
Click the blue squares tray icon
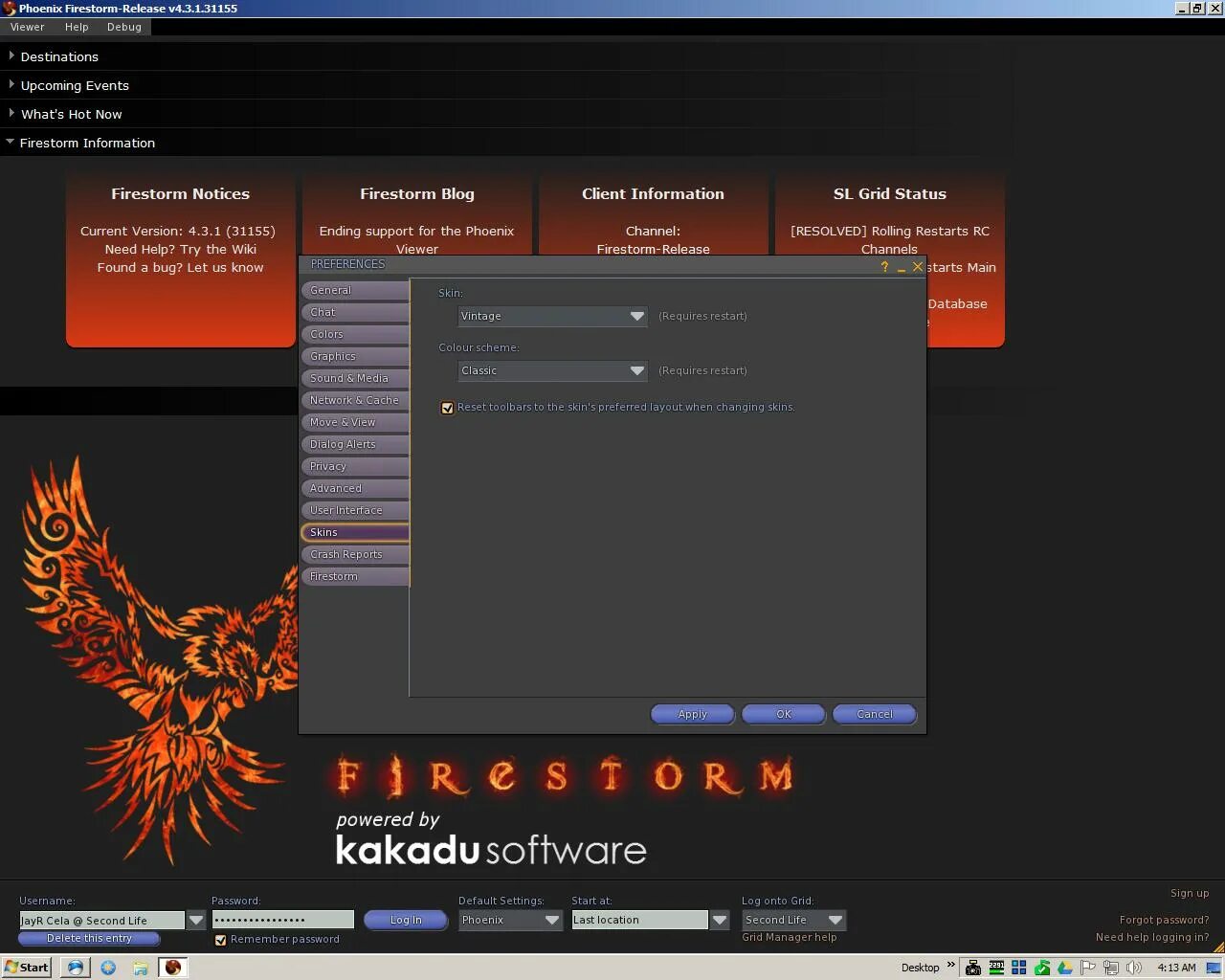pyautogui.click(x=1019, y=968)
